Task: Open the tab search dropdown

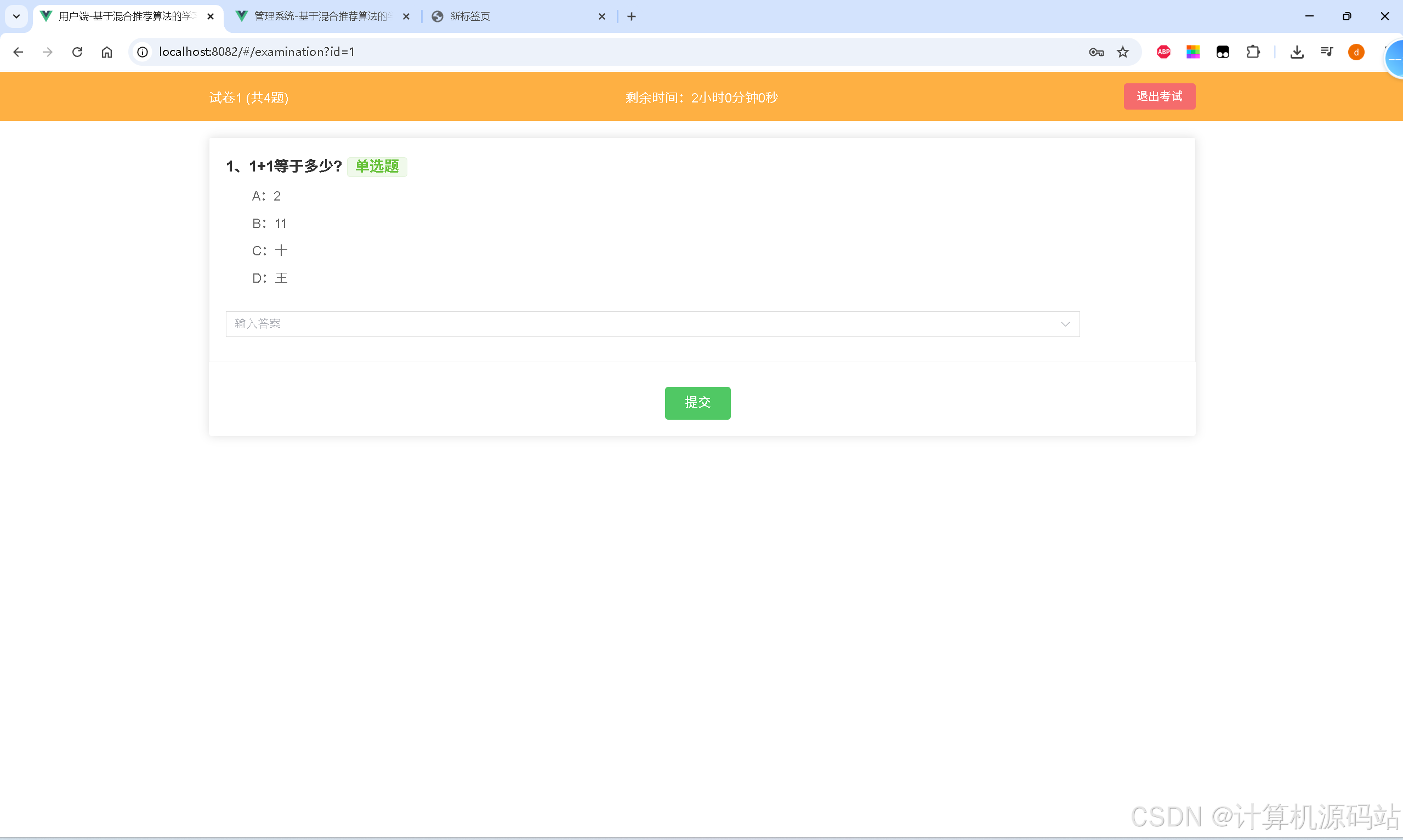Action: click(x=16, y=16)
